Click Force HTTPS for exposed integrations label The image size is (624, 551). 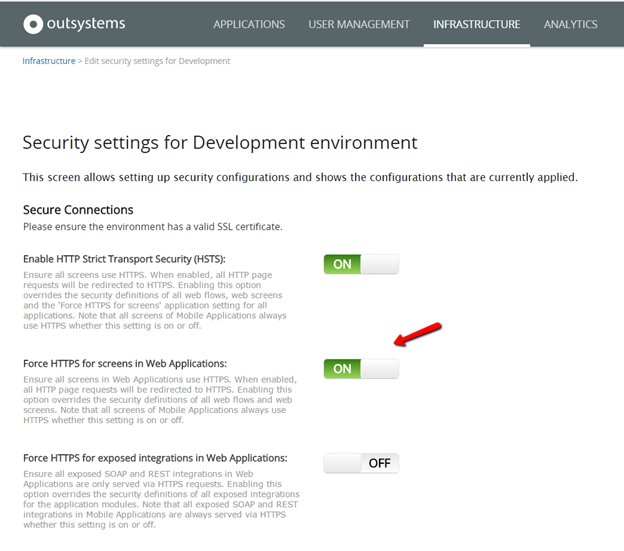pyautogui.click(x=155, y=458)
